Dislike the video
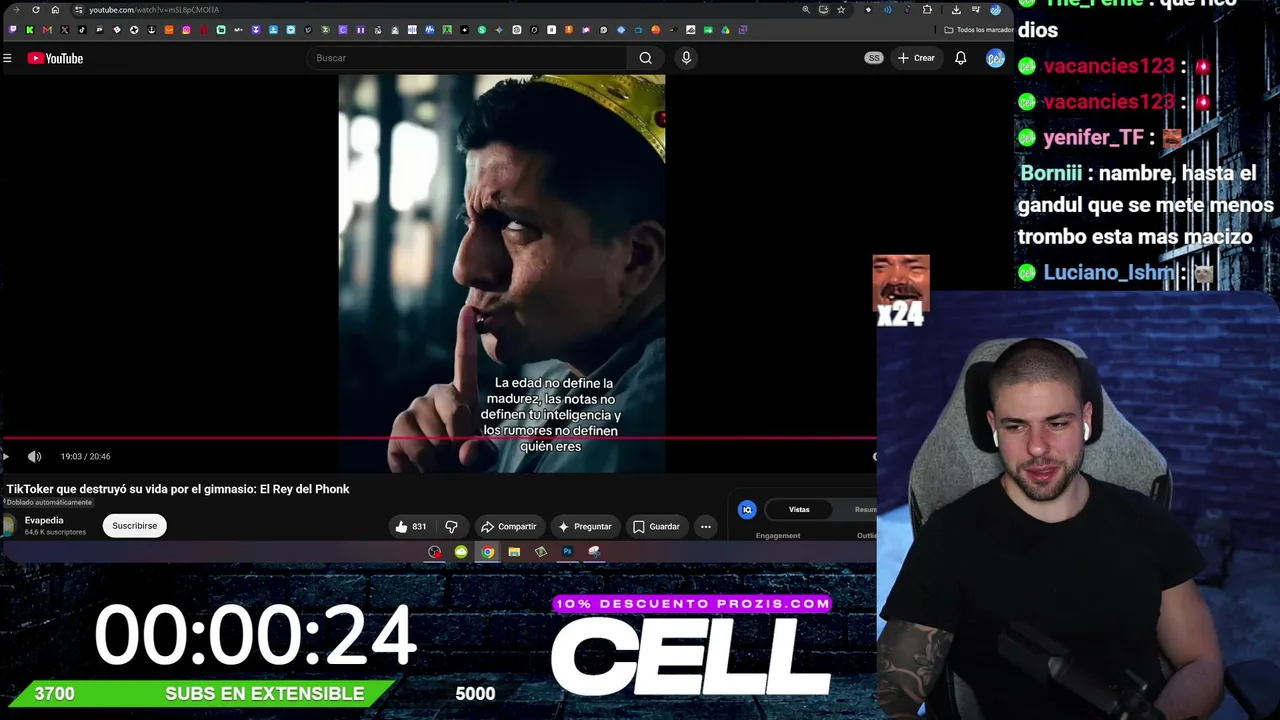 pyautogui.click(x=451, y=526)
